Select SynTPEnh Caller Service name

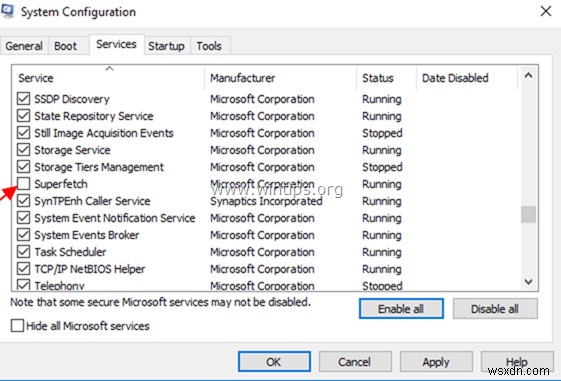pos(92,201)
